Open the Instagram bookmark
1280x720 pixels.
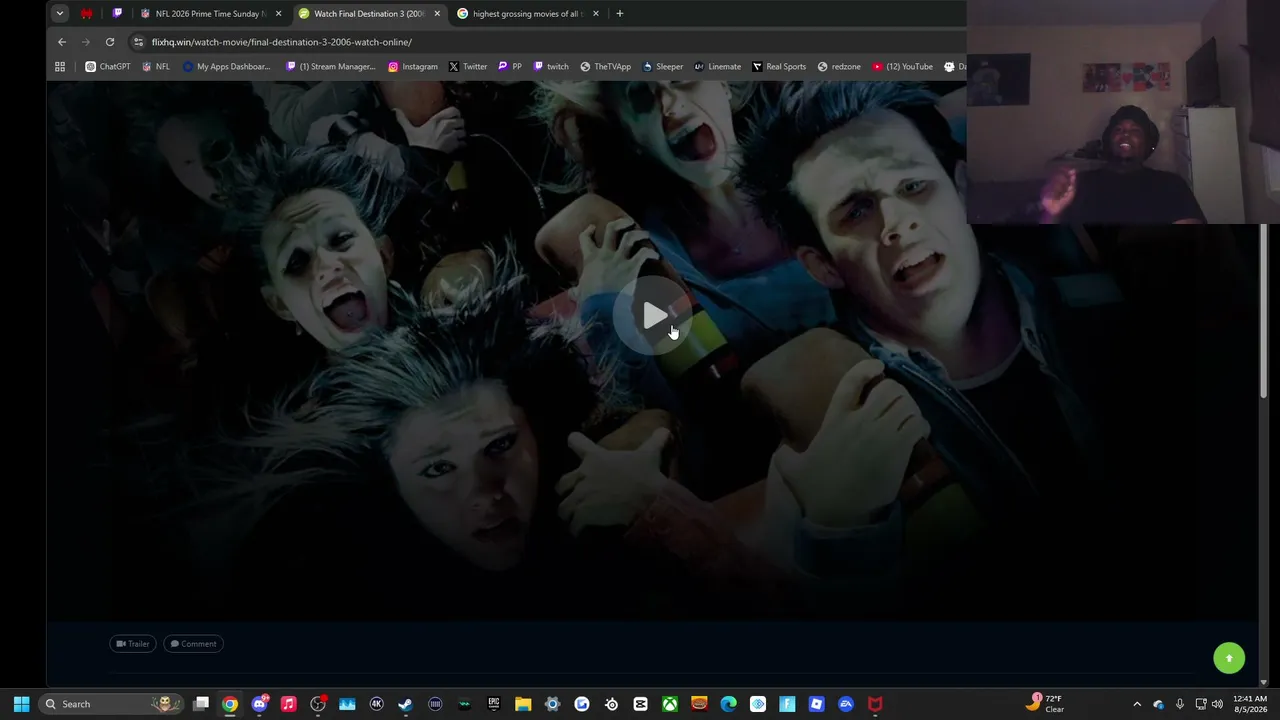(413, 67)
